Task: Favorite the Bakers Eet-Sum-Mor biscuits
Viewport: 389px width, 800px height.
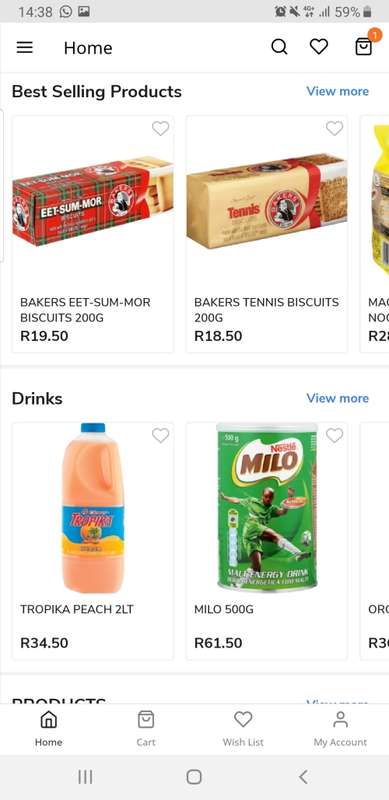Action: click(160, 129)
